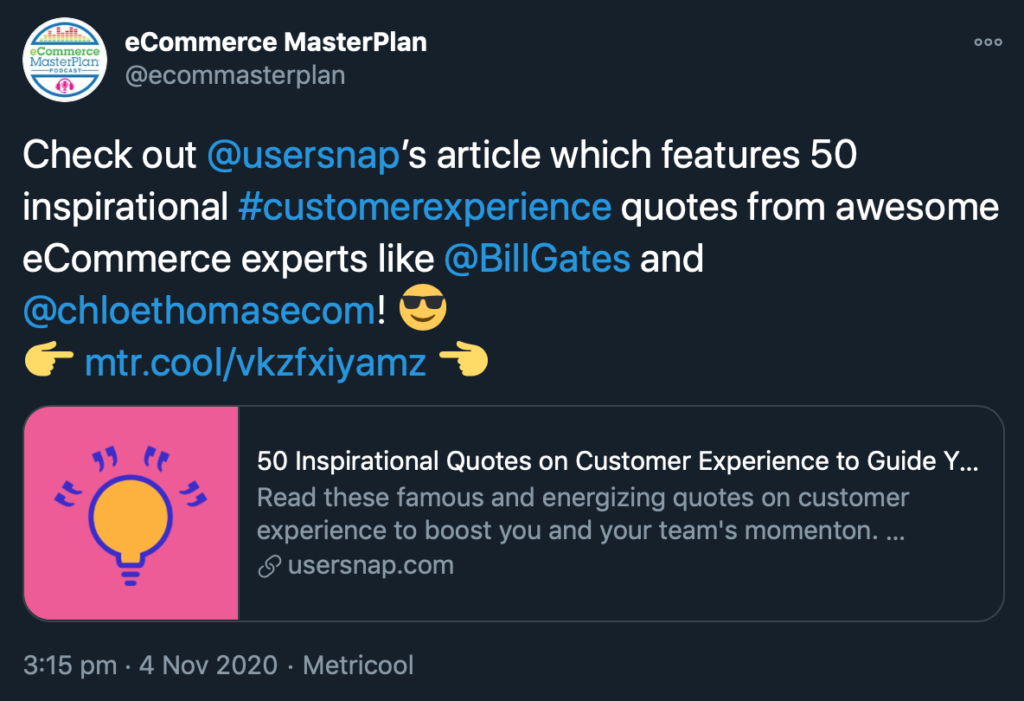Click the lightbulb thumbnail on the link card
Screen dimensions: 1024x701
coord(131,512)
